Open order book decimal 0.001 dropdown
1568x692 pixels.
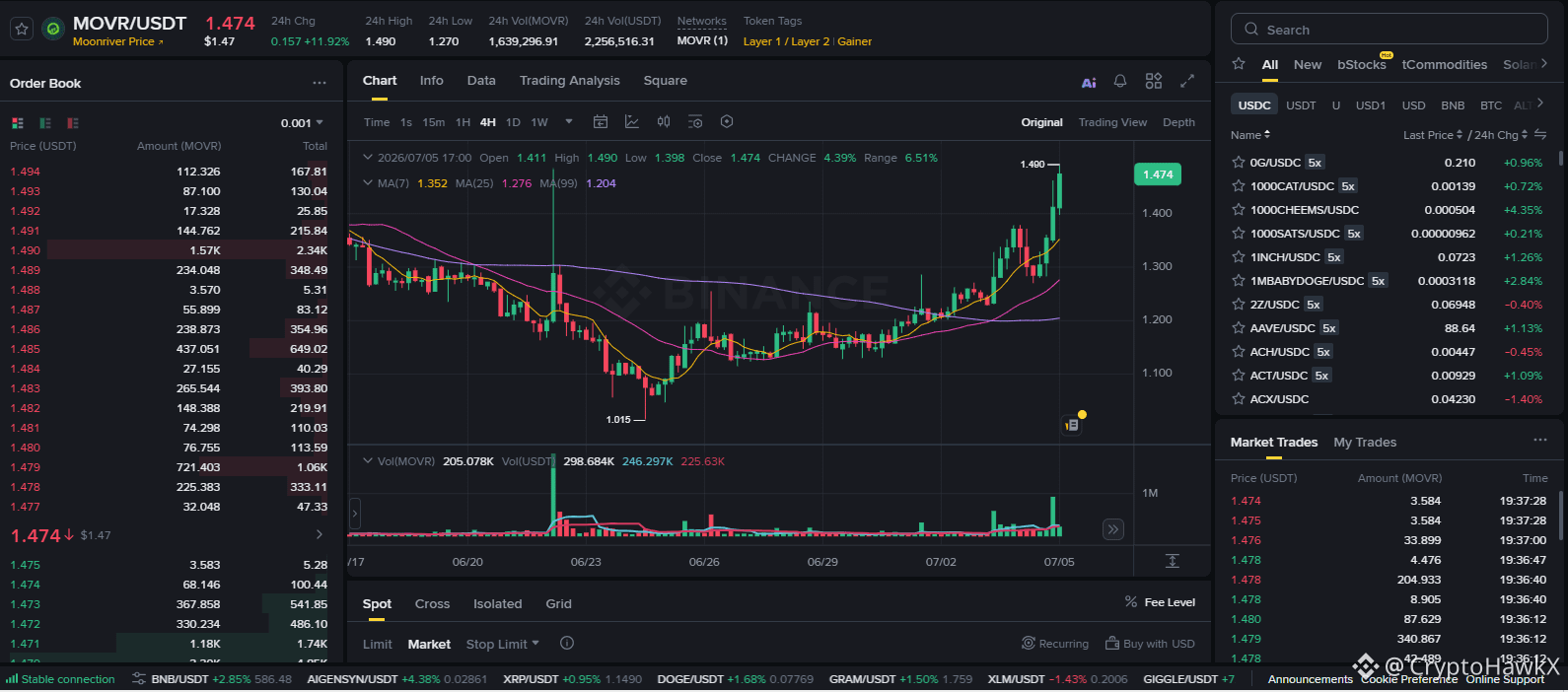tap(302, 123)
